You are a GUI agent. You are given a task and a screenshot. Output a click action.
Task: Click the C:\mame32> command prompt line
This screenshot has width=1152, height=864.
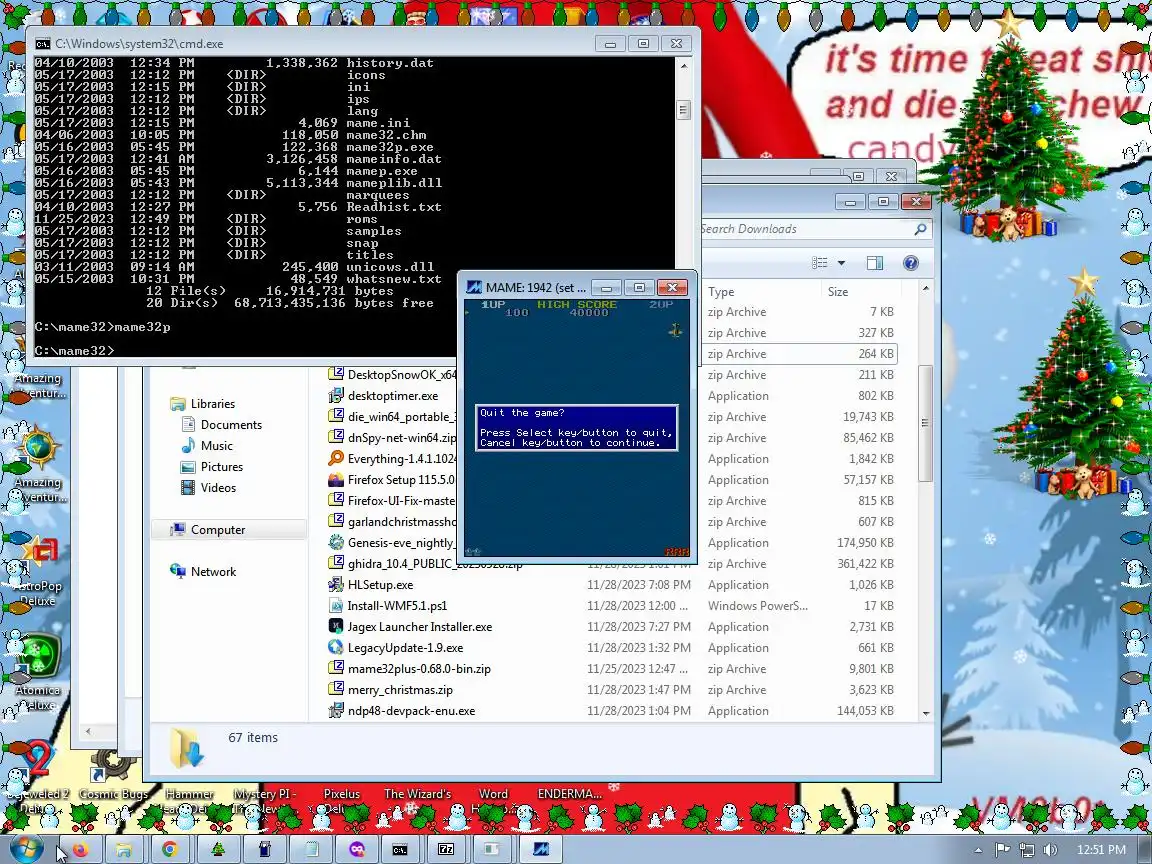pyautogui.click(x=74, y=350)
